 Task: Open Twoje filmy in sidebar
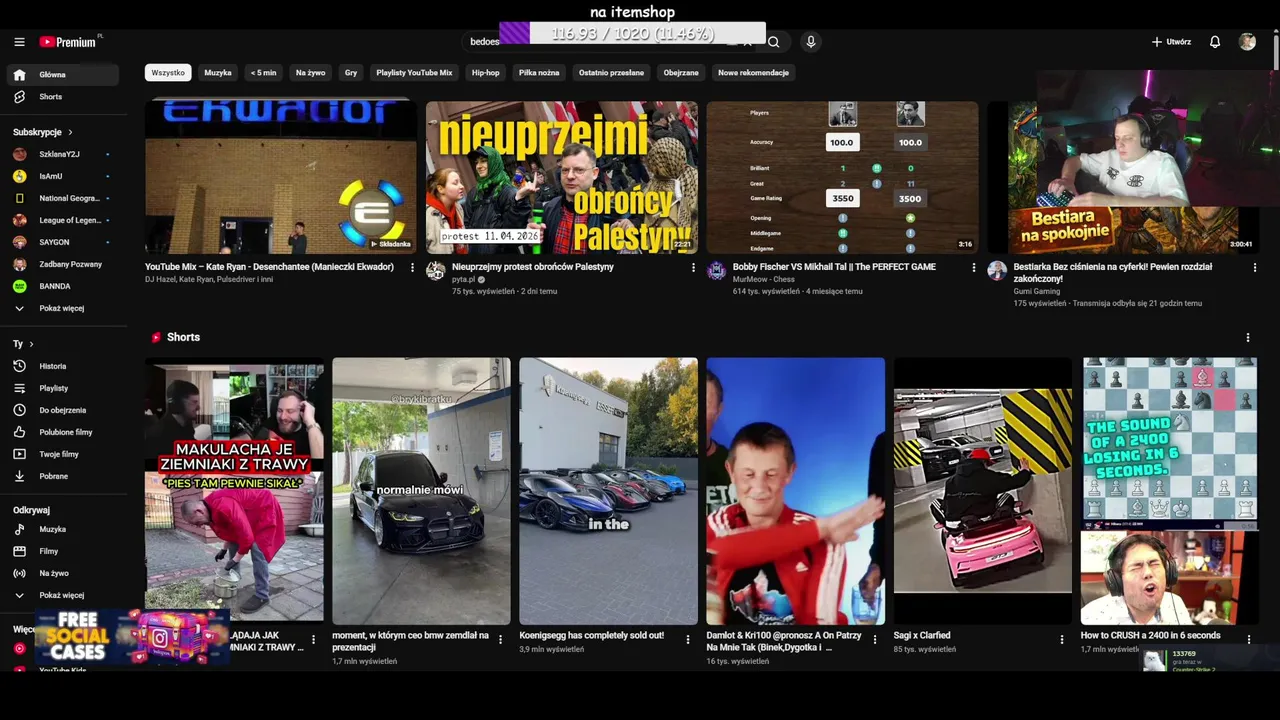pyautogui.click(x=63, y=454)
